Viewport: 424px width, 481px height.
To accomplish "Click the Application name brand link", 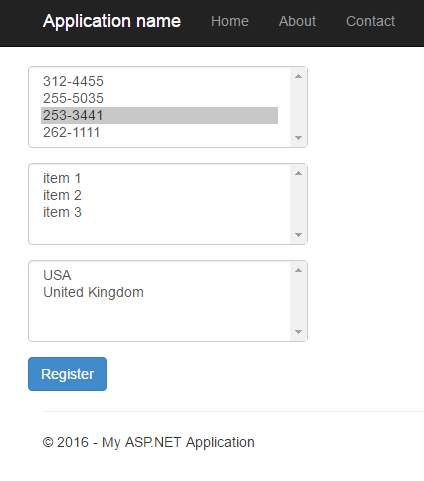I will coord(112,21).
